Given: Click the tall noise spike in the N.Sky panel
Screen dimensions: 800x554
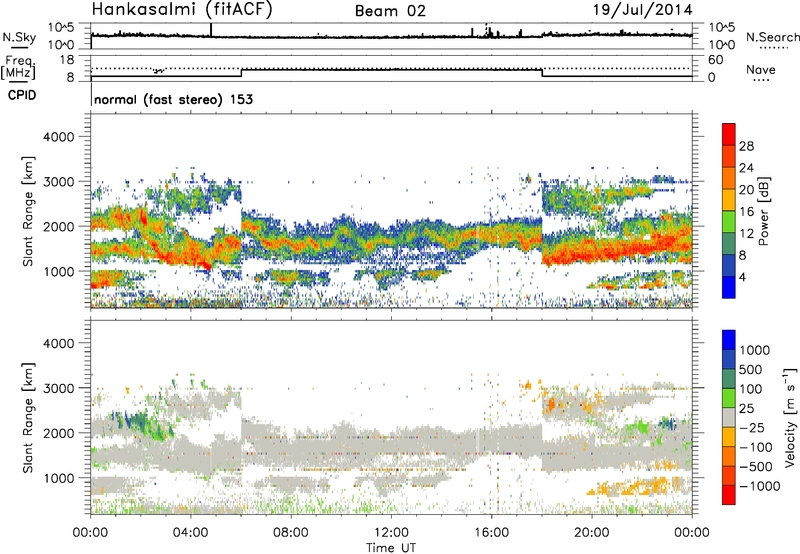Looking at the screenshot, I should pyautogui.click(x=211, y=30).
